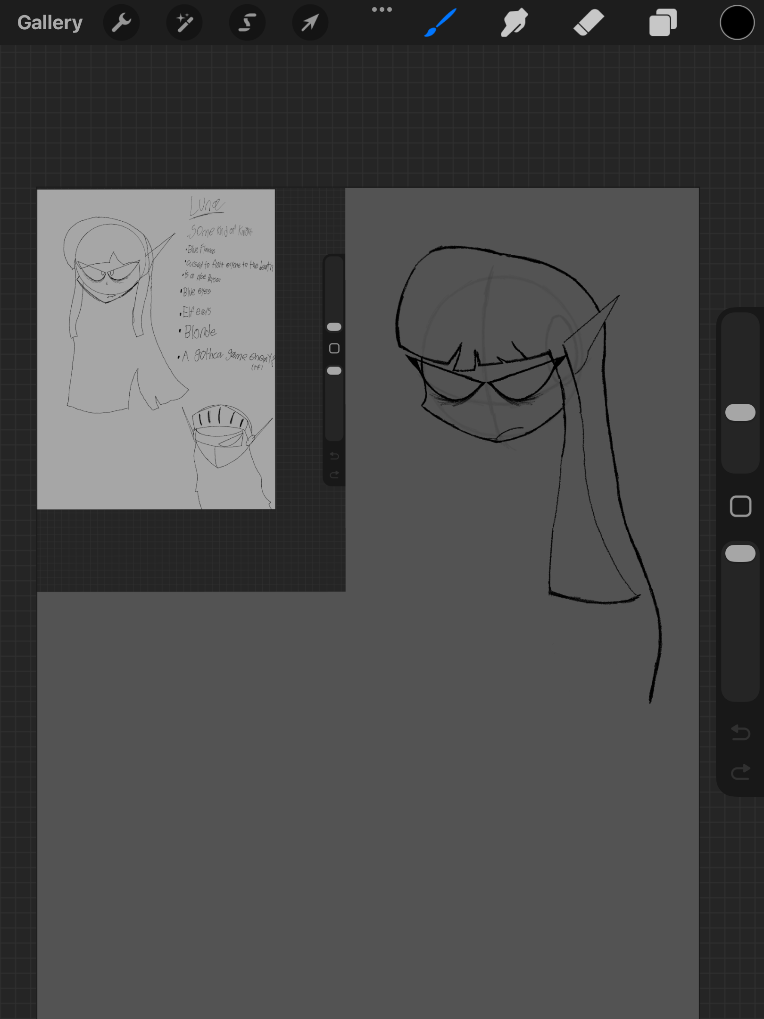Undo the last stroke using sidebar arrow
This screenshot has height=1019, width=764.
tap(741, 732)
